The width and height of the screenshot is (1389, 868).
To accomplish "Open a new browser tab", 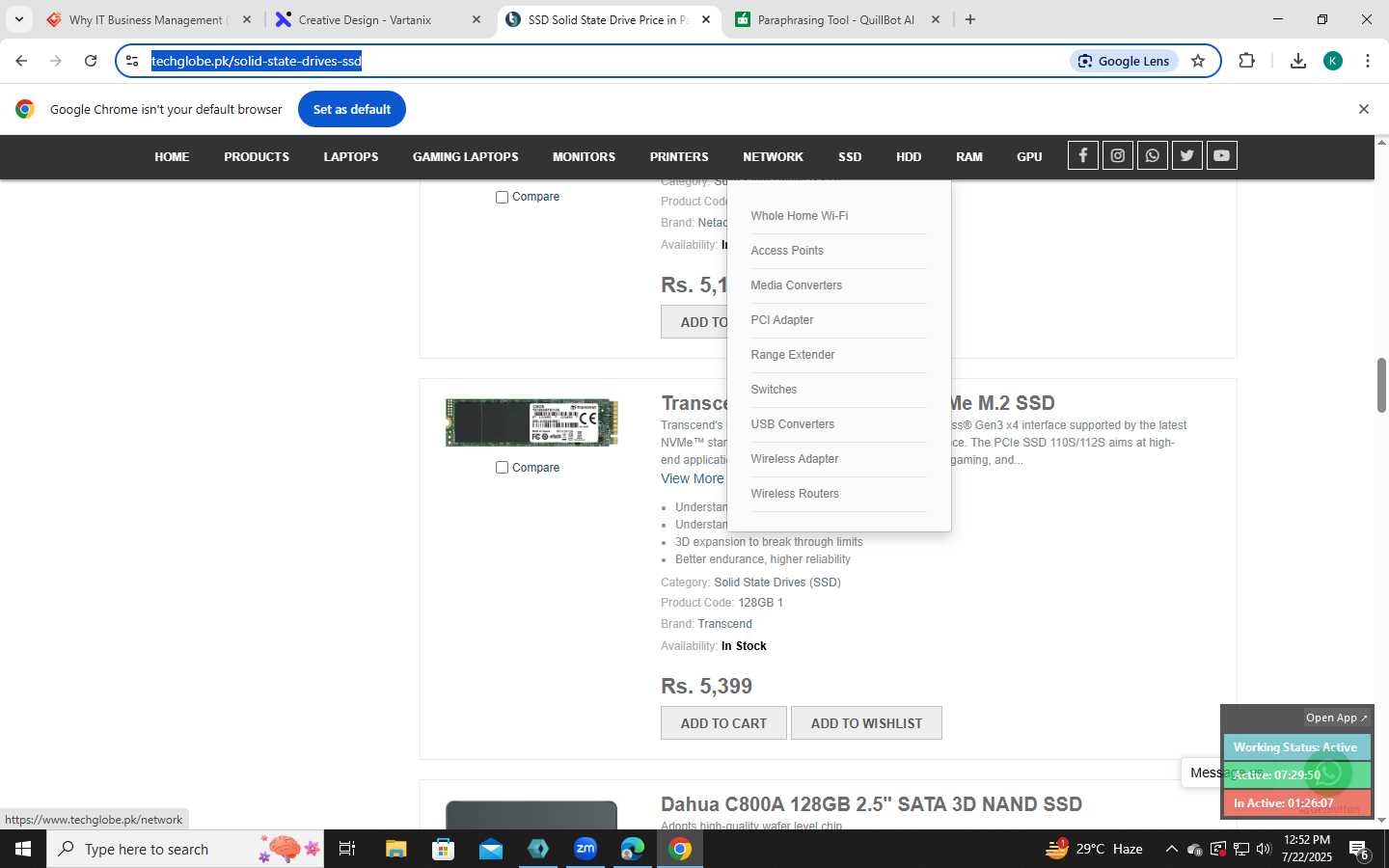I will click(970, 19).
